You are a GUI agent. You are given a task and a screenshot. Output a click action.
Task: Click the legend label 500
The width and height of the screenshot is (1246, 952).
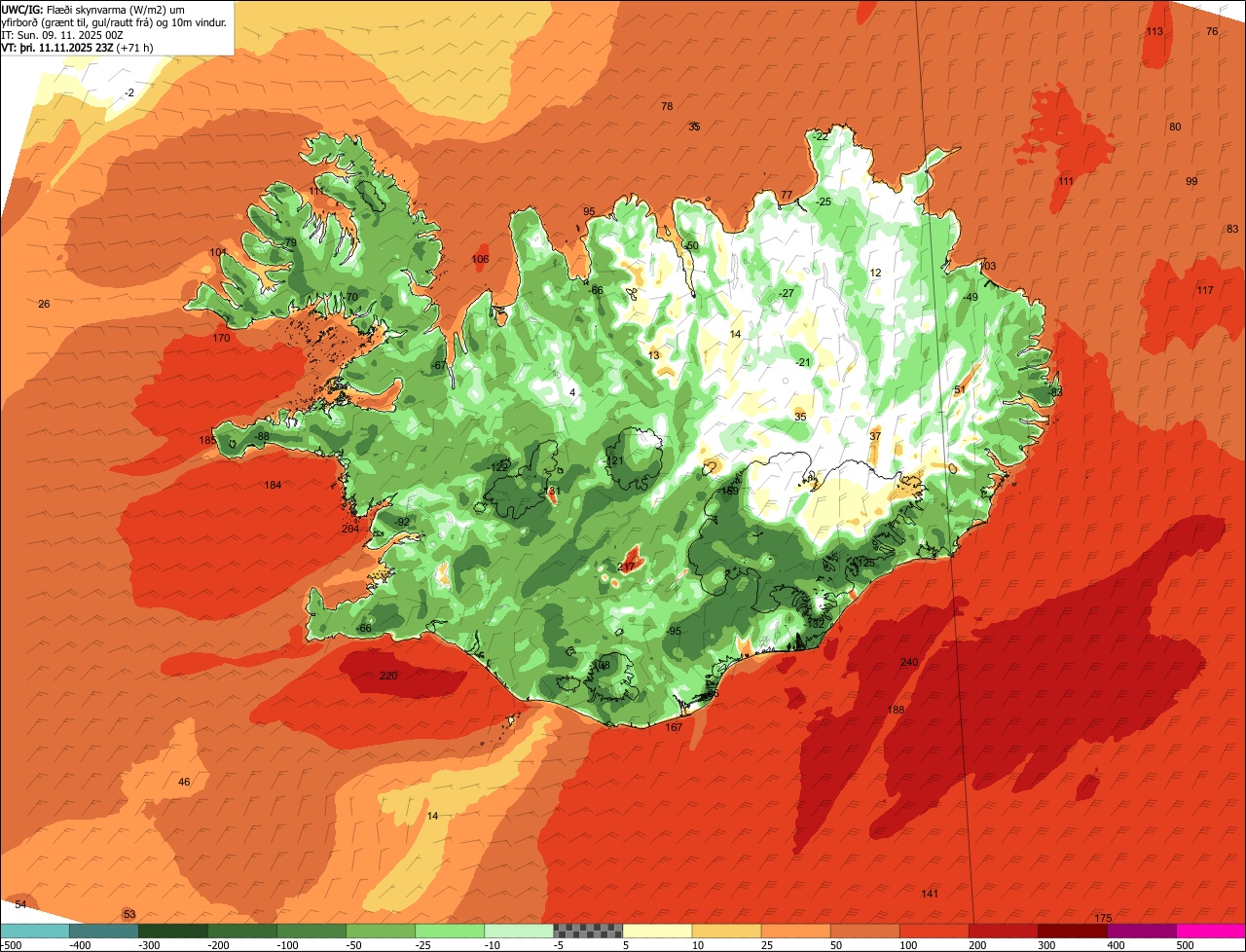1183,944
